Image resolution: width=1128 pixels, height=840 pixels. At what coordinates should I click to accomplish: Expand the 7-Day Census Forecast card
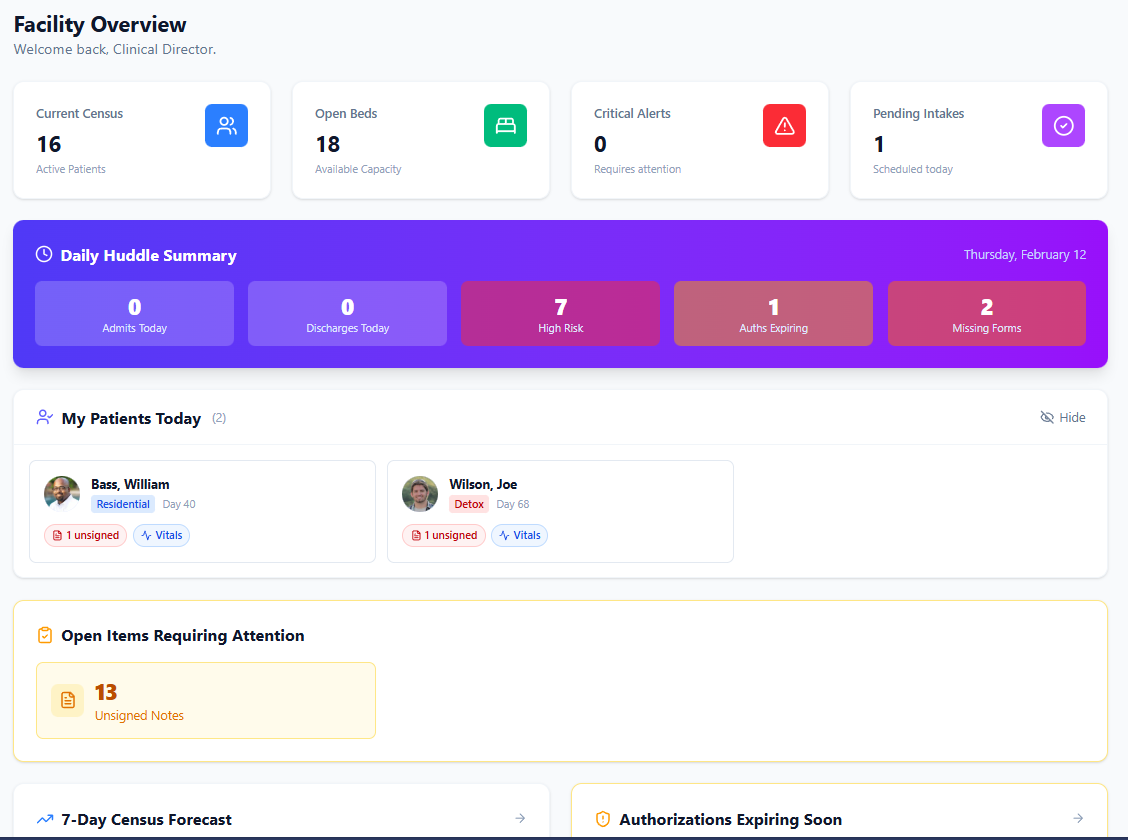520,818
